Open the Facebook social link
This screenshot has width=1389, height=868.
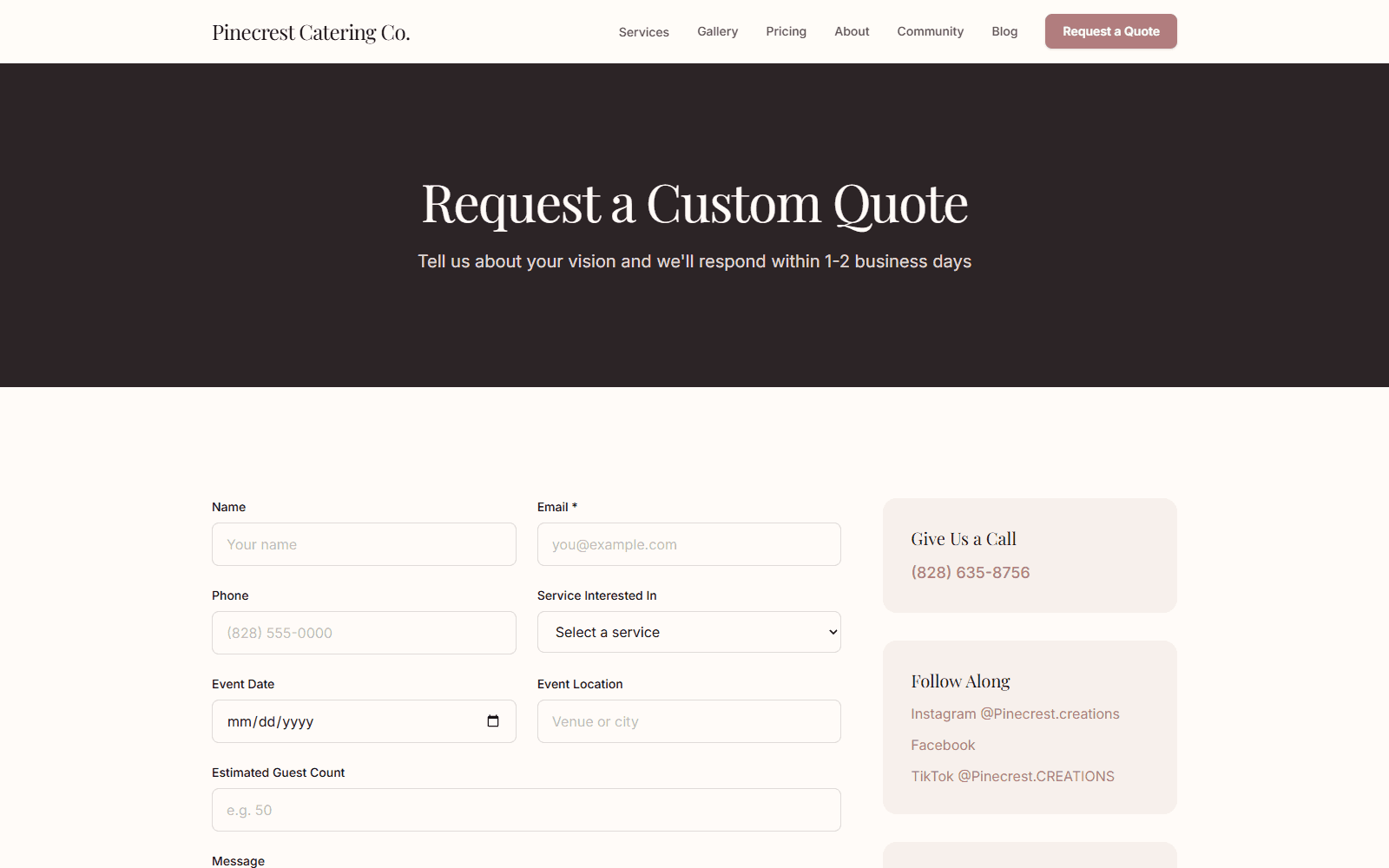point(943,745)
